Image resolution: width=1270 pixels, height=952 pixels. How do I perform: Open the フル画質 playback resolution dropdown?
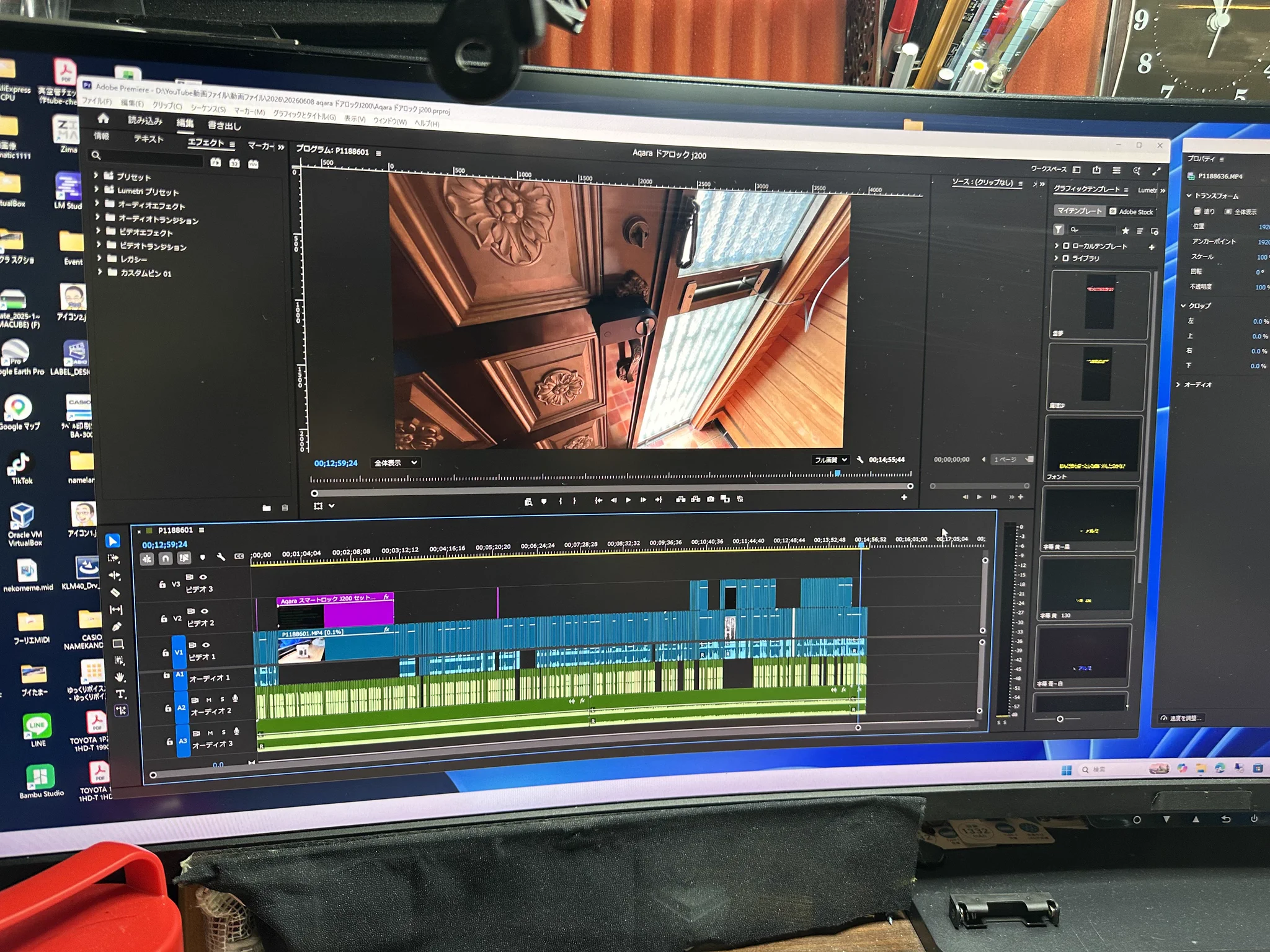pos(831,460)
